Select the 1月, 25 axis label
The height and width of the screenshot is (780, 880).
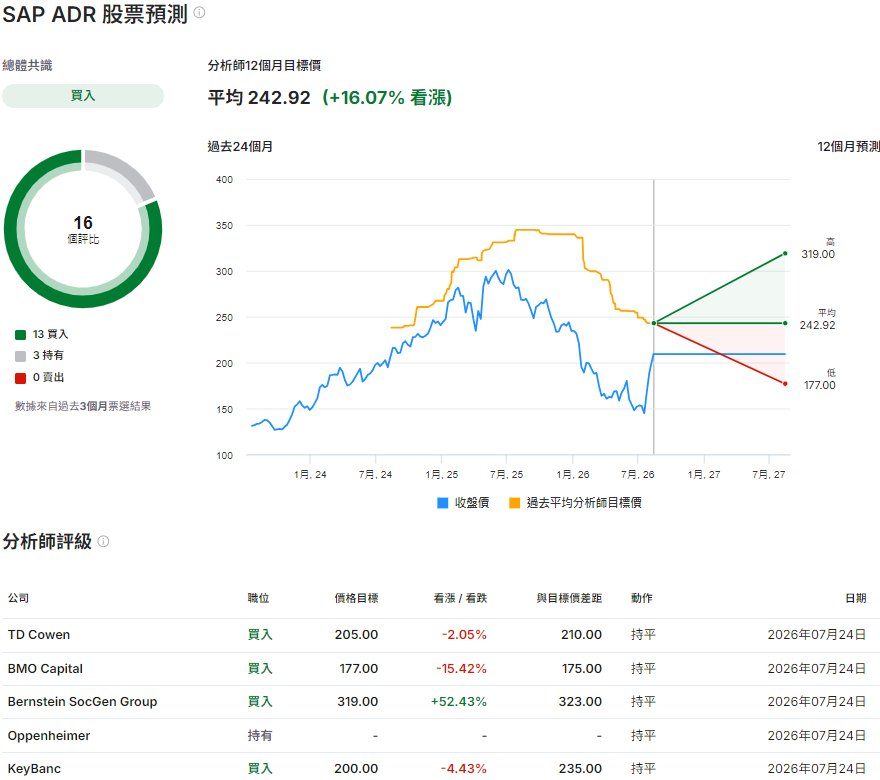point(442,475)
